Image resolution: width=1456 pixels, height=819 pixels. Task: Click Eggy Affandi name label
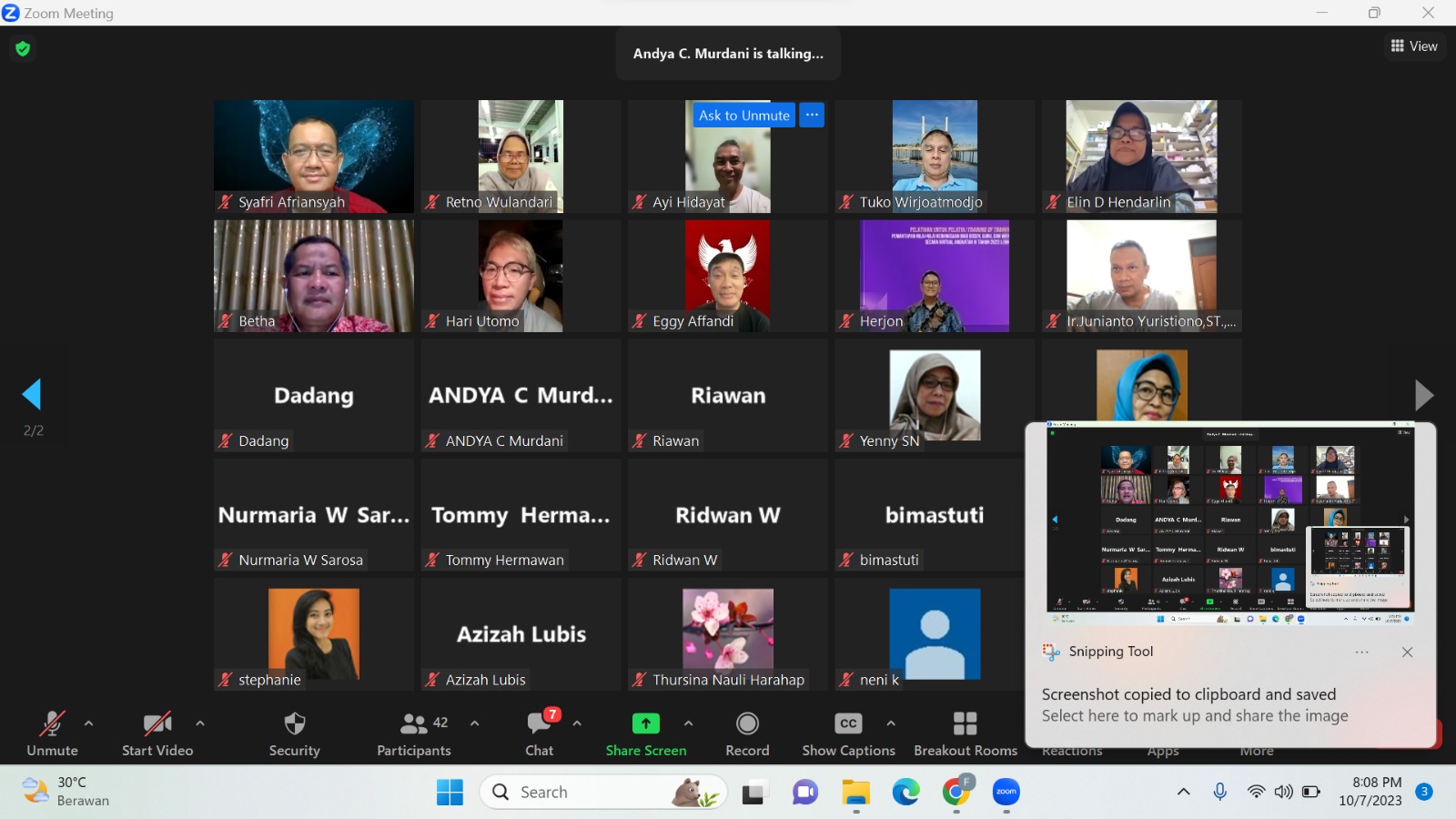[693, 321]
